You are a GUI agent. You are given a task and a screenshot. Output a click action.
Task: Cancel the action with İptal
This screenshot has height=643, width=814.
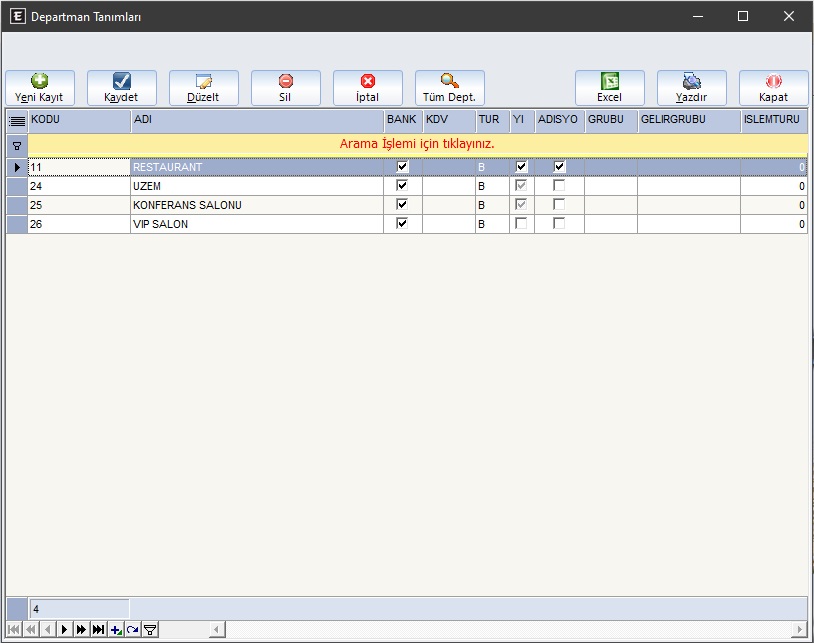368,88
